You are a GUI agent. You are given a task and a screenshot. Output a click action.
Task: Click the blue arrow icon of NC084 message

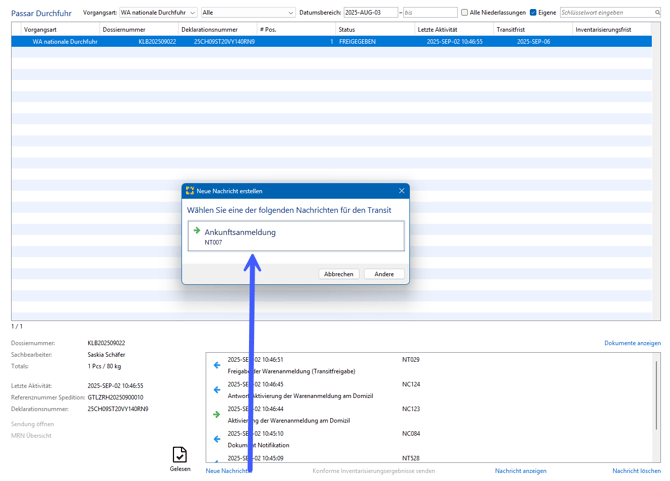pos(217,439)
